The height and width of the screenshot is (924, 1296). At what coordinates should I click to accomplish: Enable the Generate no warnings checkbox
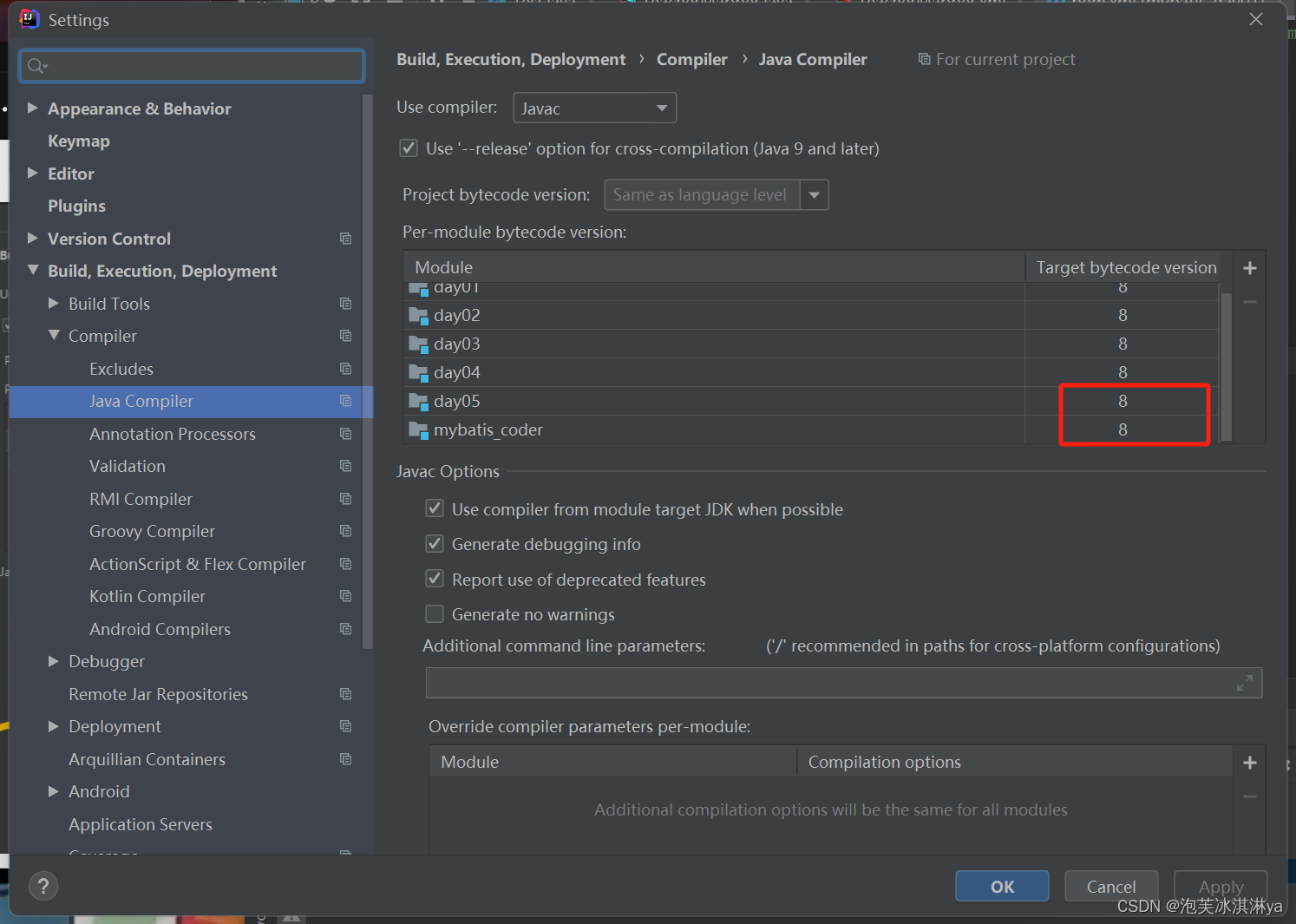(x=435, y=613)
